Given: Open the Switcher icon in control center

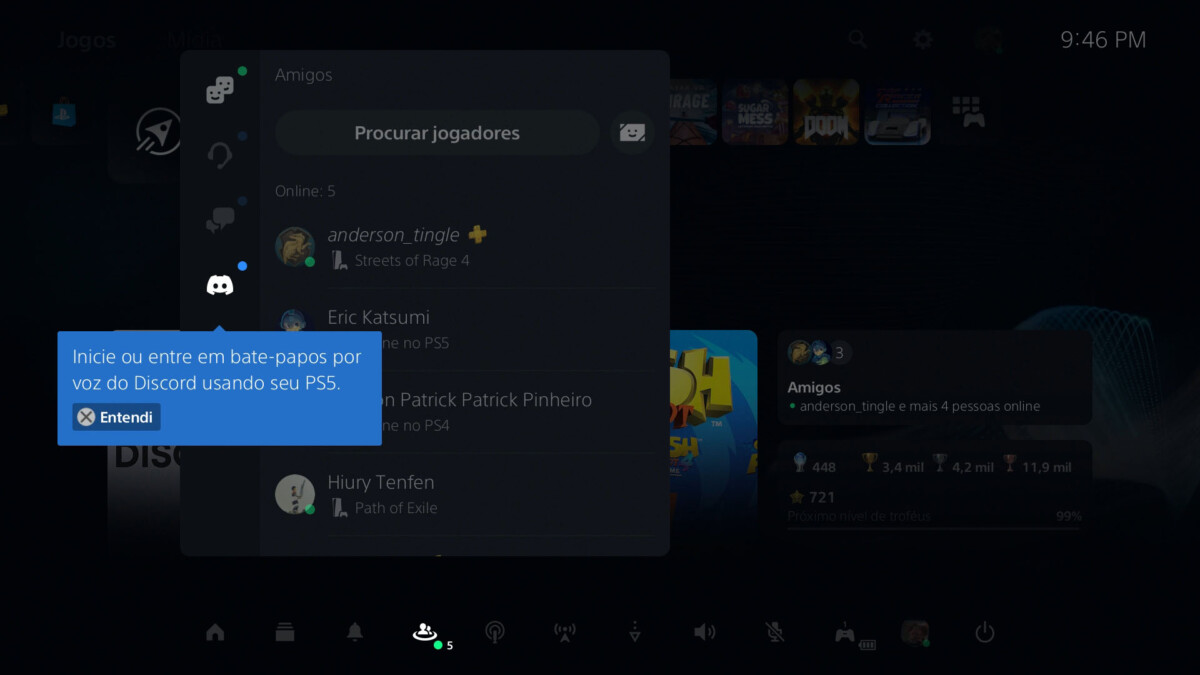Looking at the screenshot, I should click(x=285, y=632).
